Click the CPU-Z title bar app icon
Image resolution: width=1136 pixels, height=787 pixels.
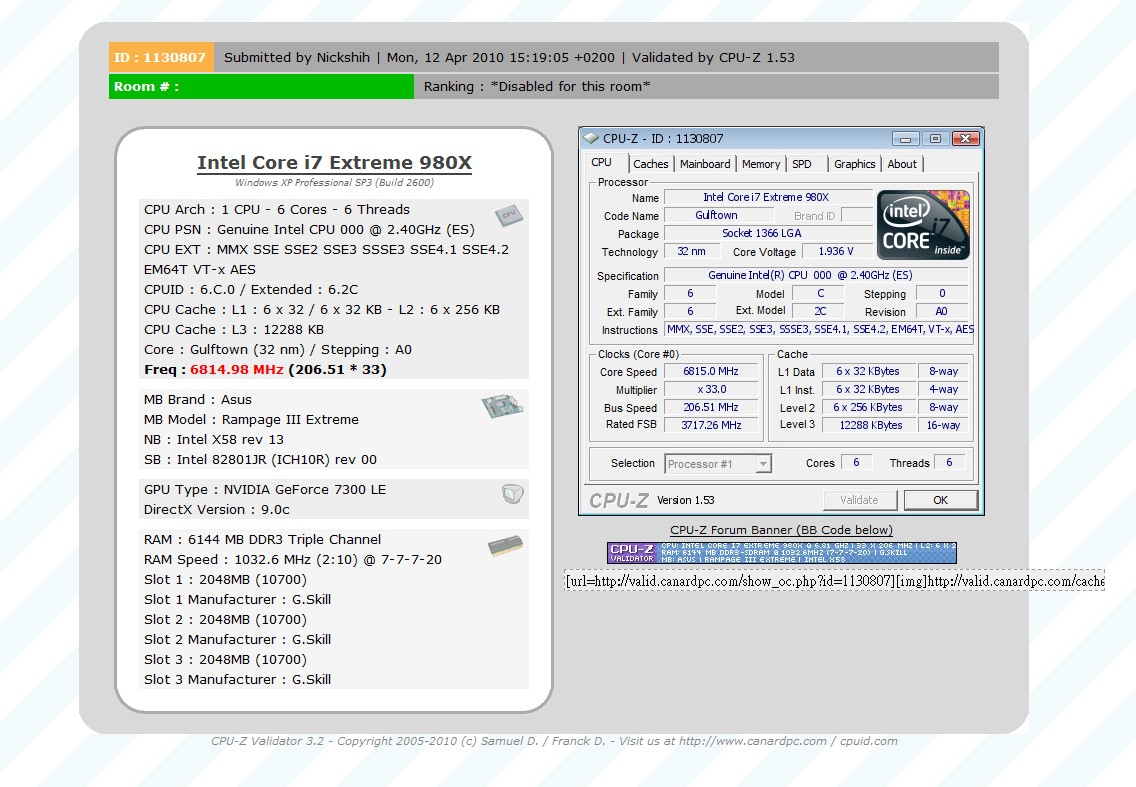pos(591,139)
